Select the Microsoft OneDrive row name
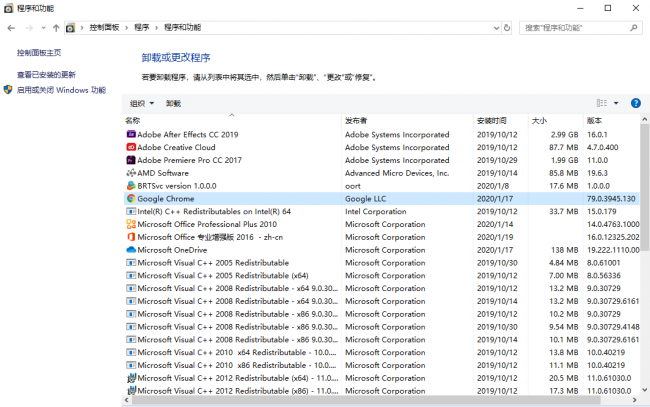Viewport: 650px width, 407px height. pyautogui.click(x=172, y=250)
